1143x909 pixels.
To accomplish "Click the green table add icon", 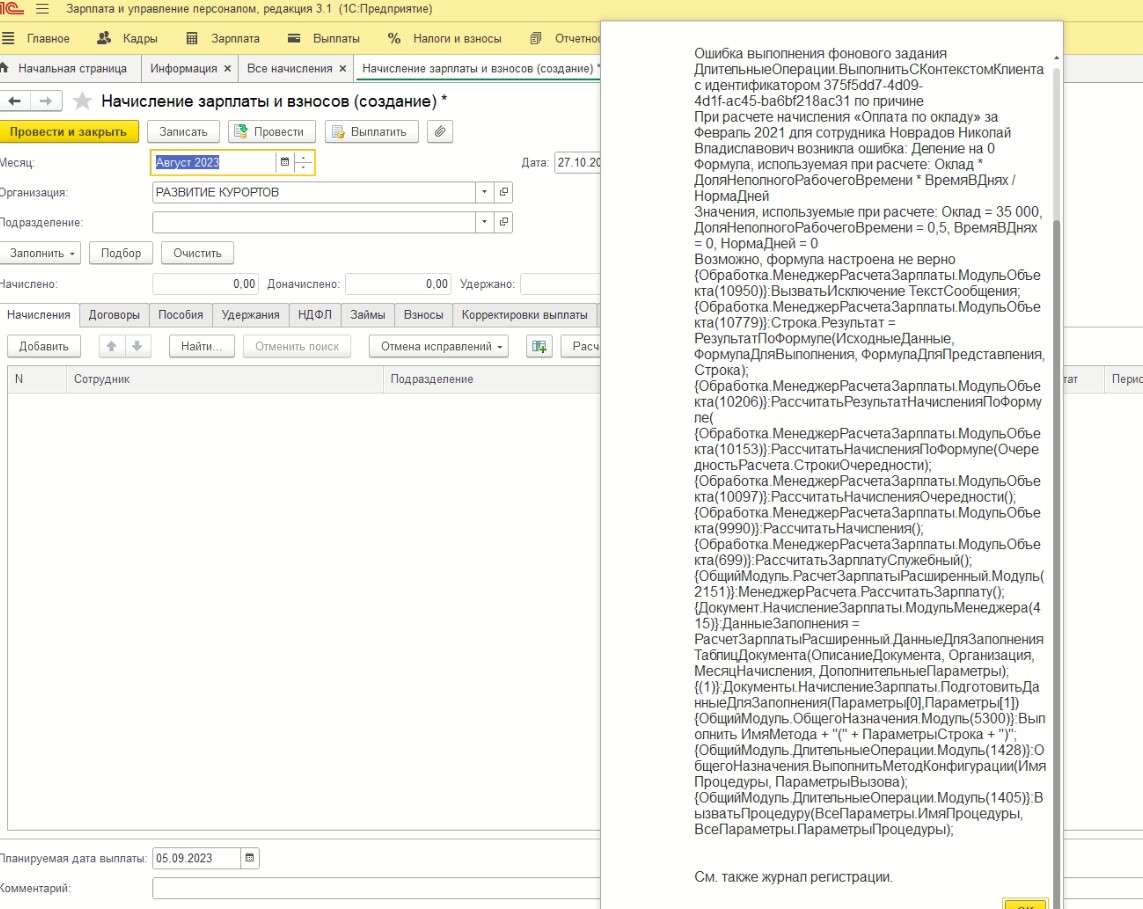I will point(540,346).
